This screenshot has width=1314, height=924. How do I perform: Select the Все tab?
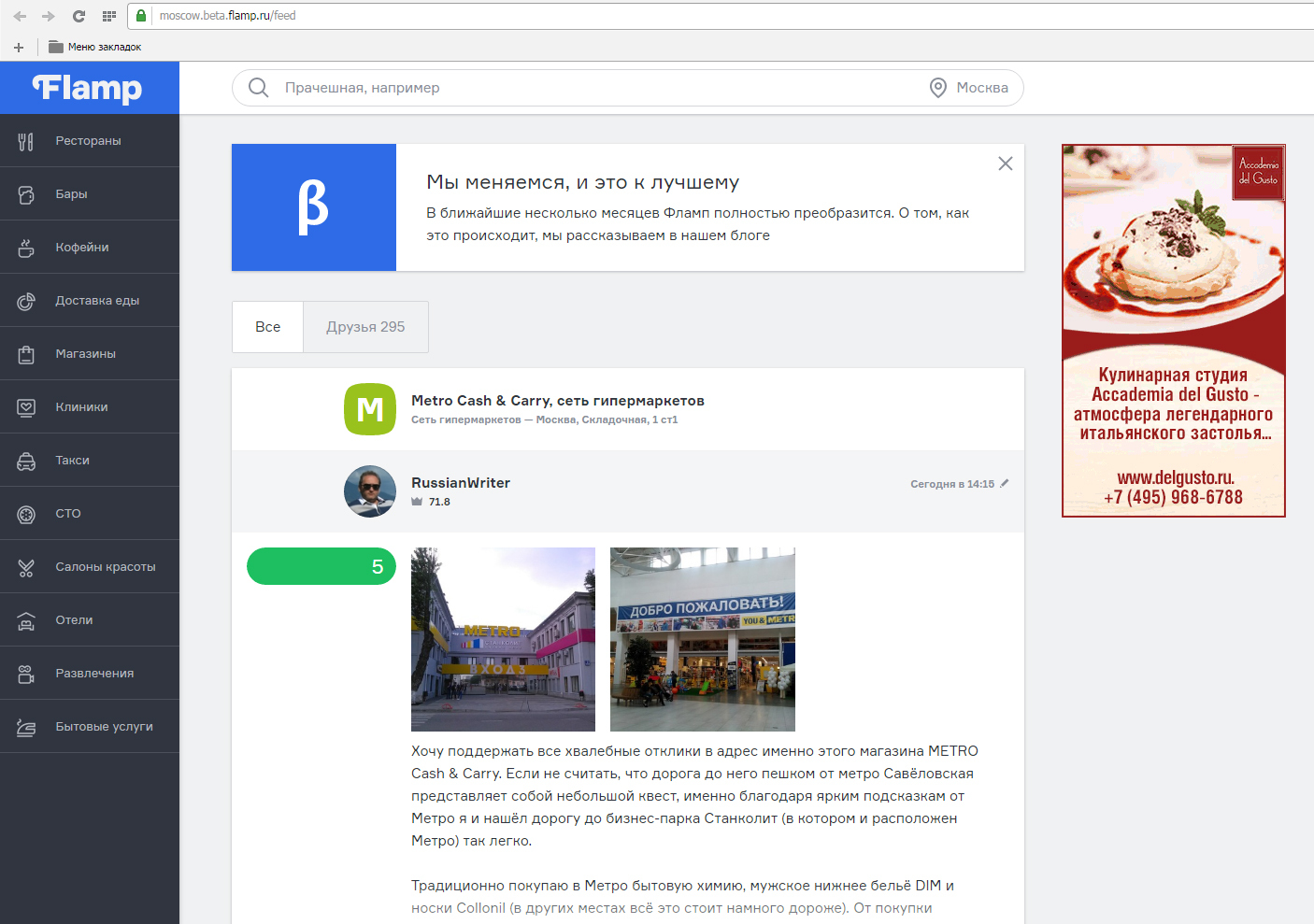point(268,327)
